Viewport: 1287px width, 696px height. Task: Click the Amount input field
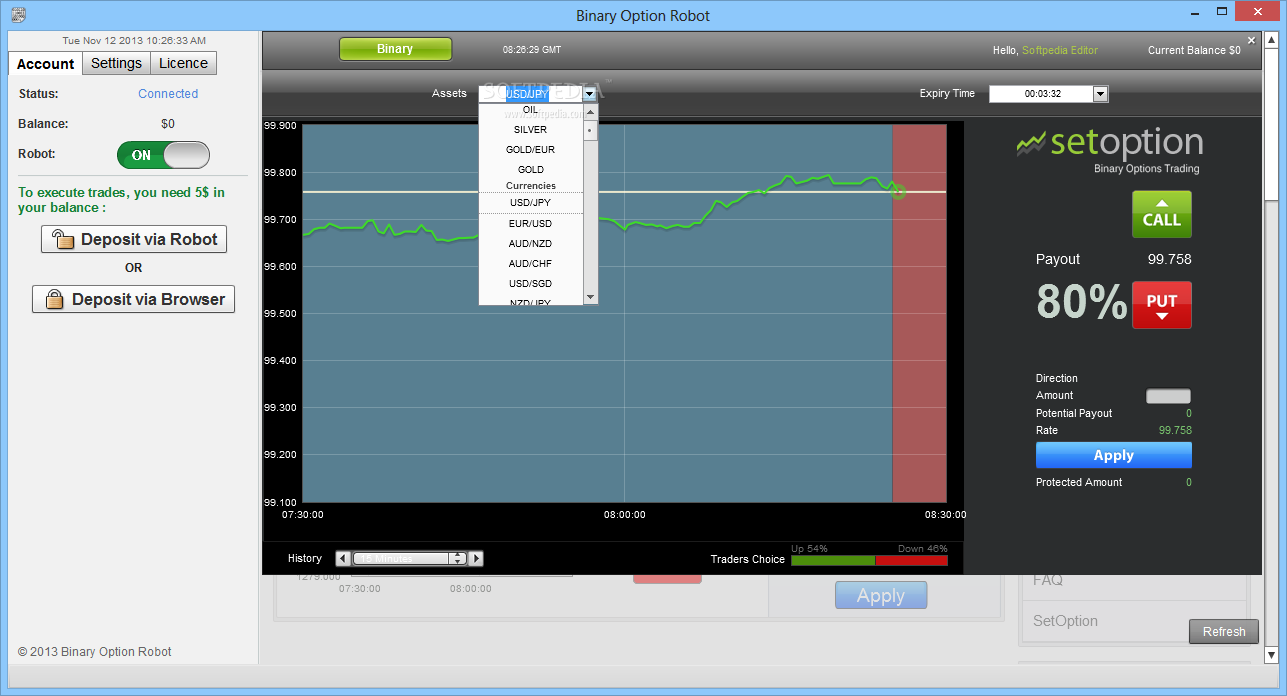pos(1168,396)
